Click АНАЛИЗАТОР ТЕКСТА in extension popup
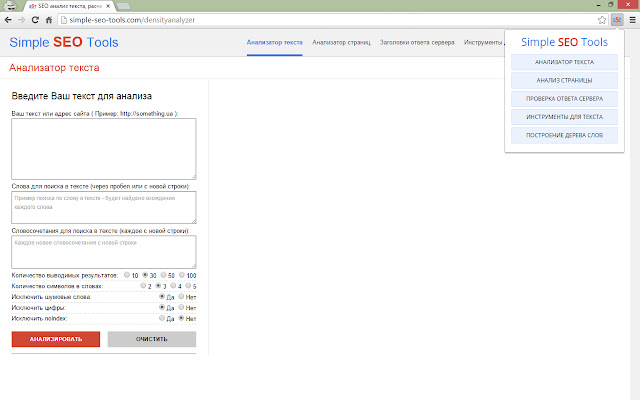Viewport: 640px width, 400px height. pyautogui.click(x=564, y=62)
